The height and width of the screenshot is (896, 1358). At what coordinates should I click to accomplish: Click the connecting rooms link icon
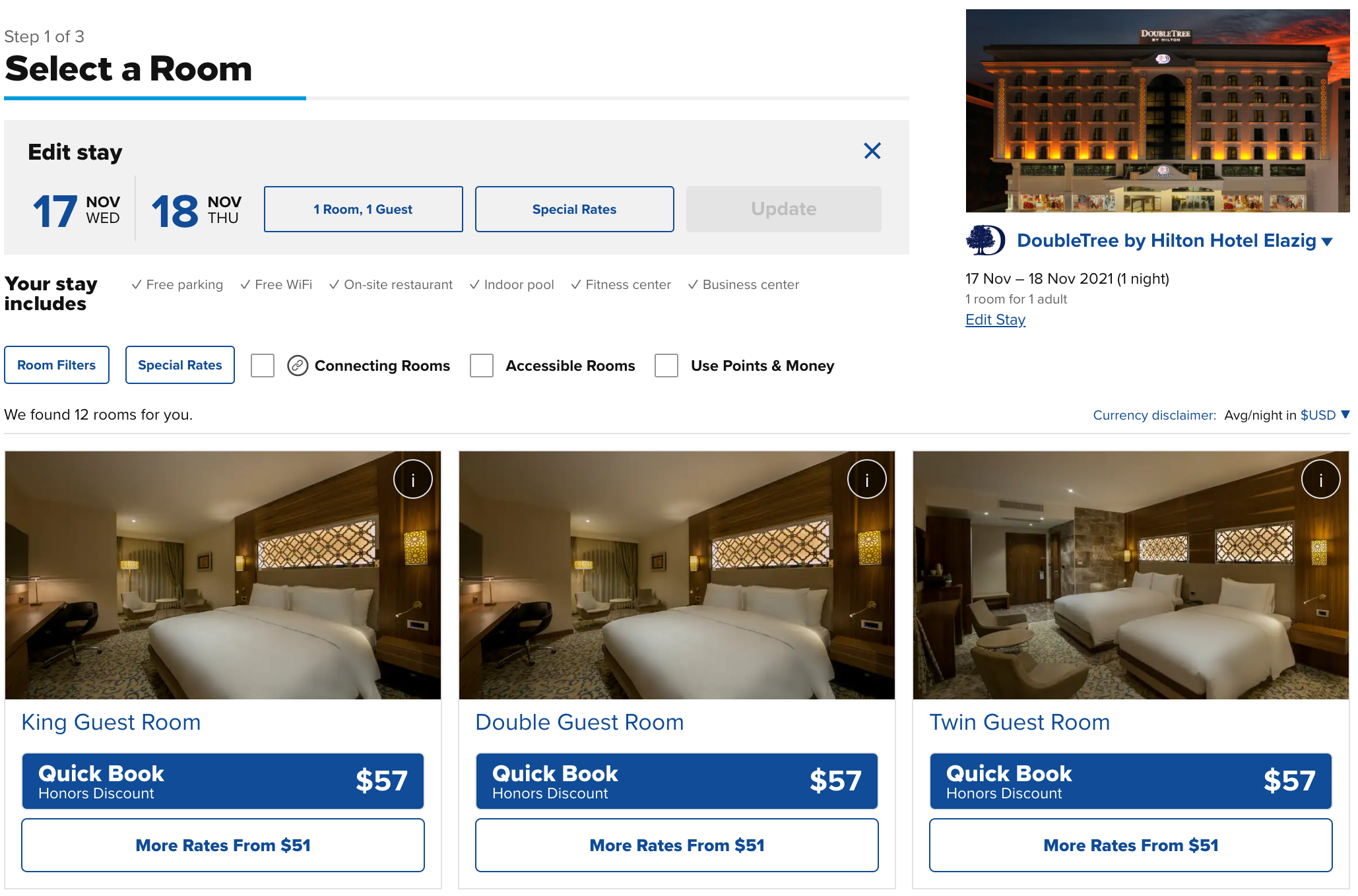pos(298,366)
